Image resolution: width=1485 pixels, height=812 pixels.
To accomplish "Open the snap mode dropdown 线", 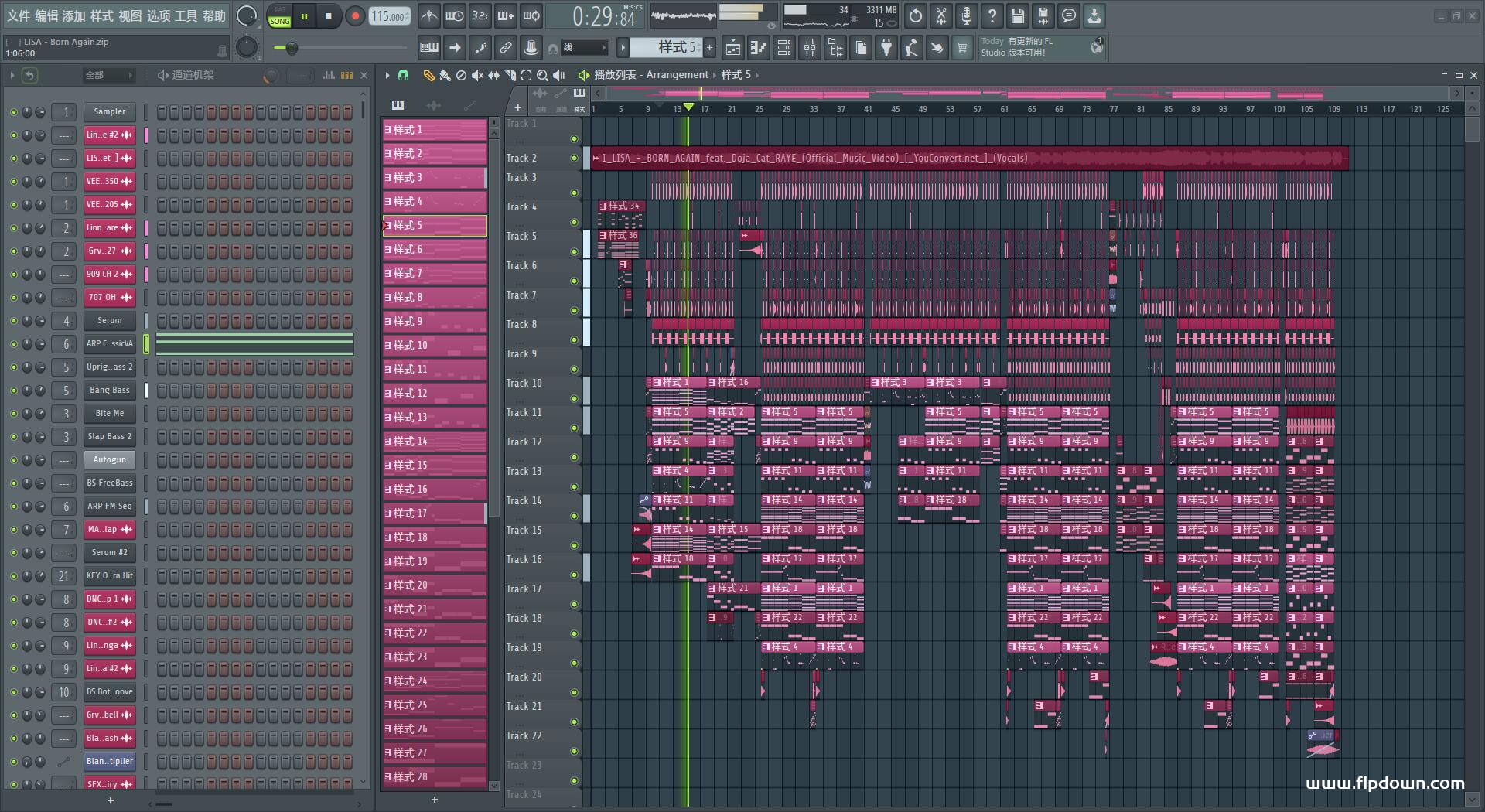I will point(585,48).
